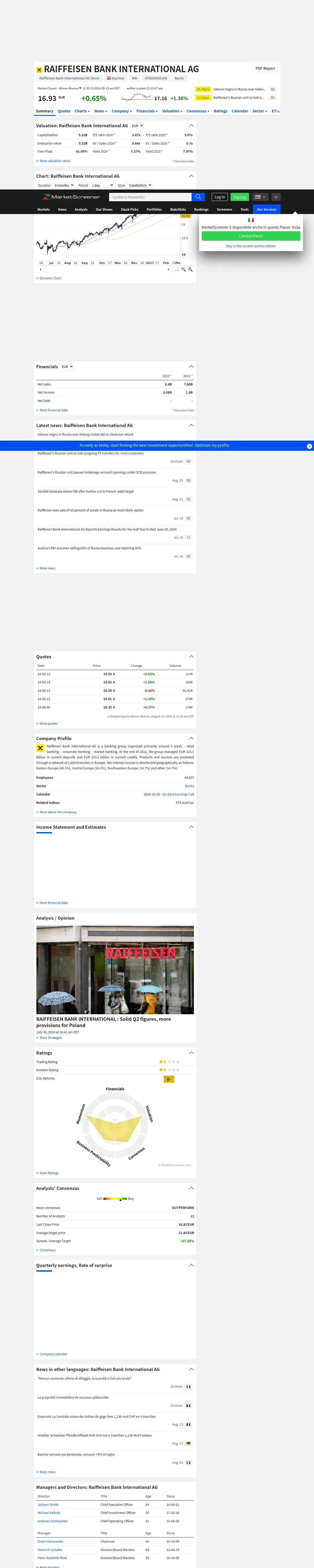Viewport: 314px width, 1568px height.
Task: Click the green Cambia Paese button
Action: click(251, 235)
